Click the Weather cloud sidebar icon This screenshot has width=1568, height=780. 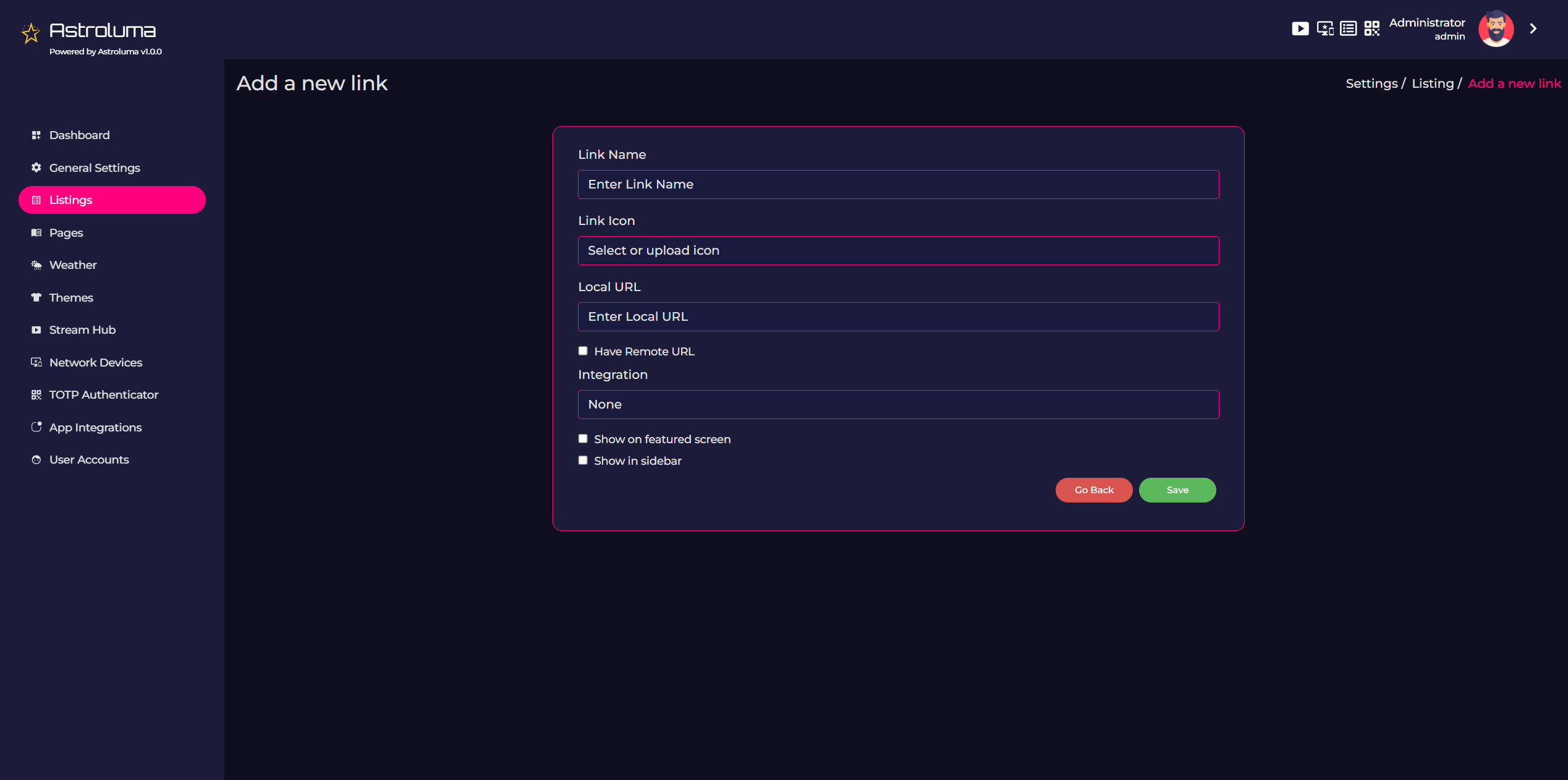[36, 265]
